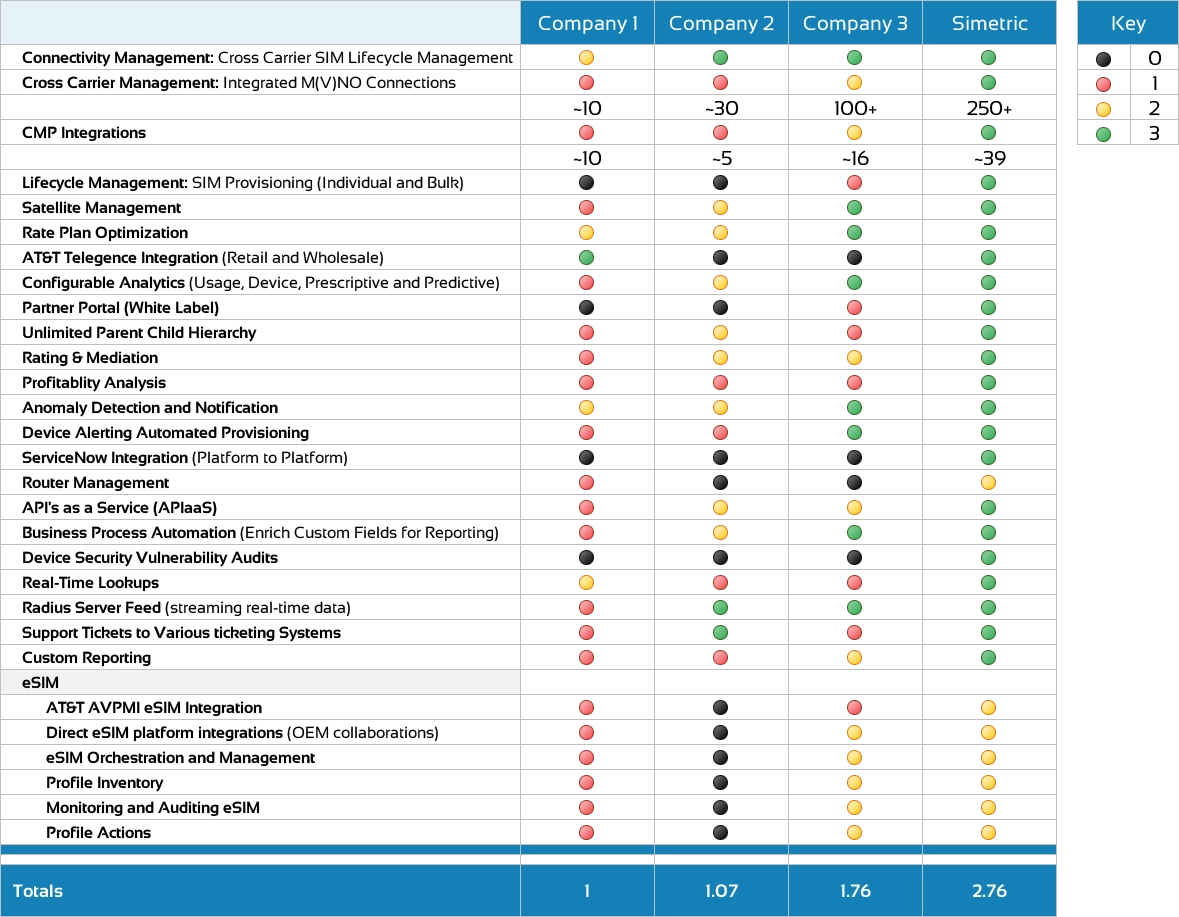Click Company 2 black dot for Direct eSIM platform integrations
1179x917 pixels.
coord(720,733)
